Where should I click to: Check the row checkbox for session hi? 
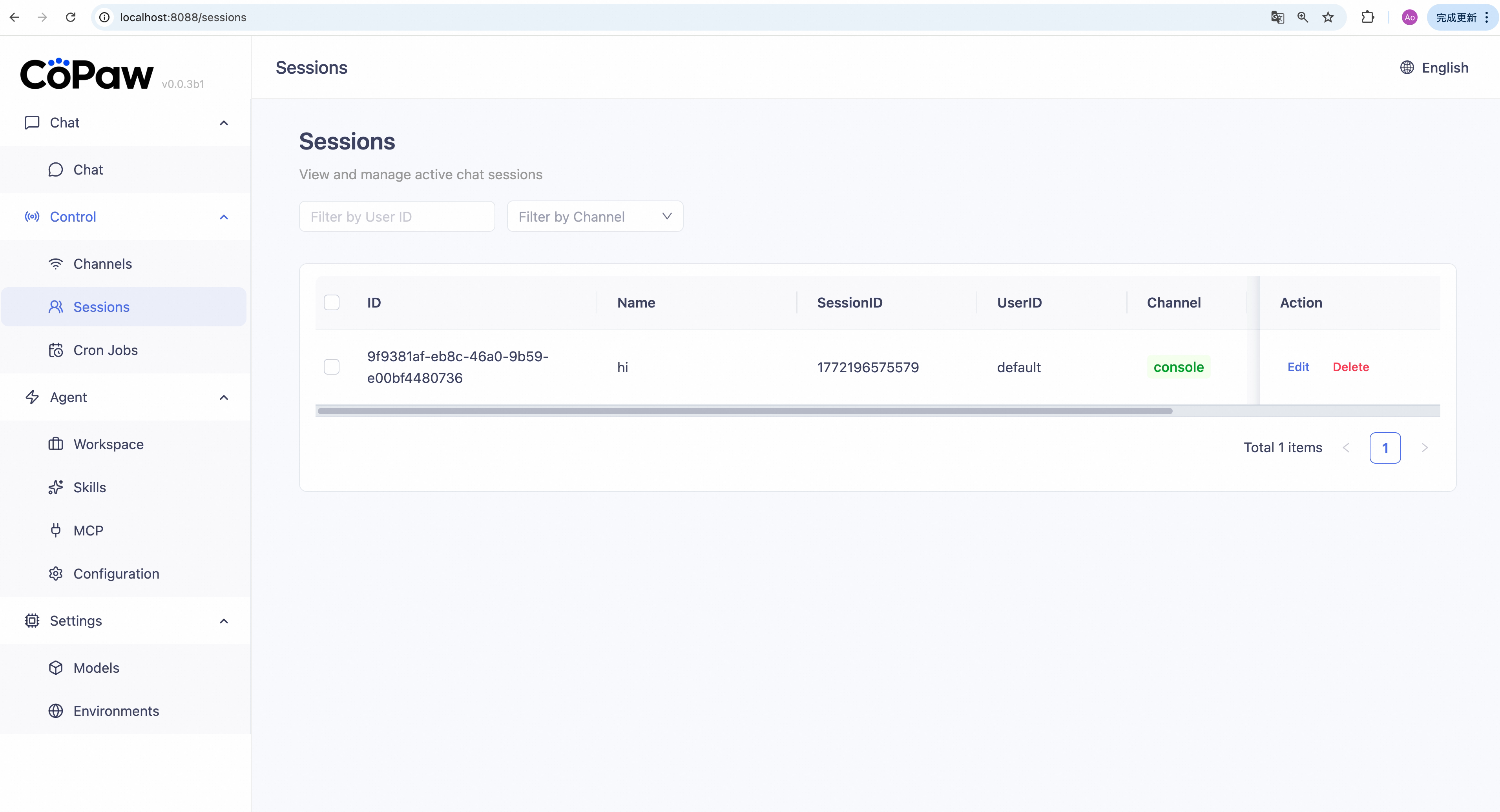click(331, 367)
